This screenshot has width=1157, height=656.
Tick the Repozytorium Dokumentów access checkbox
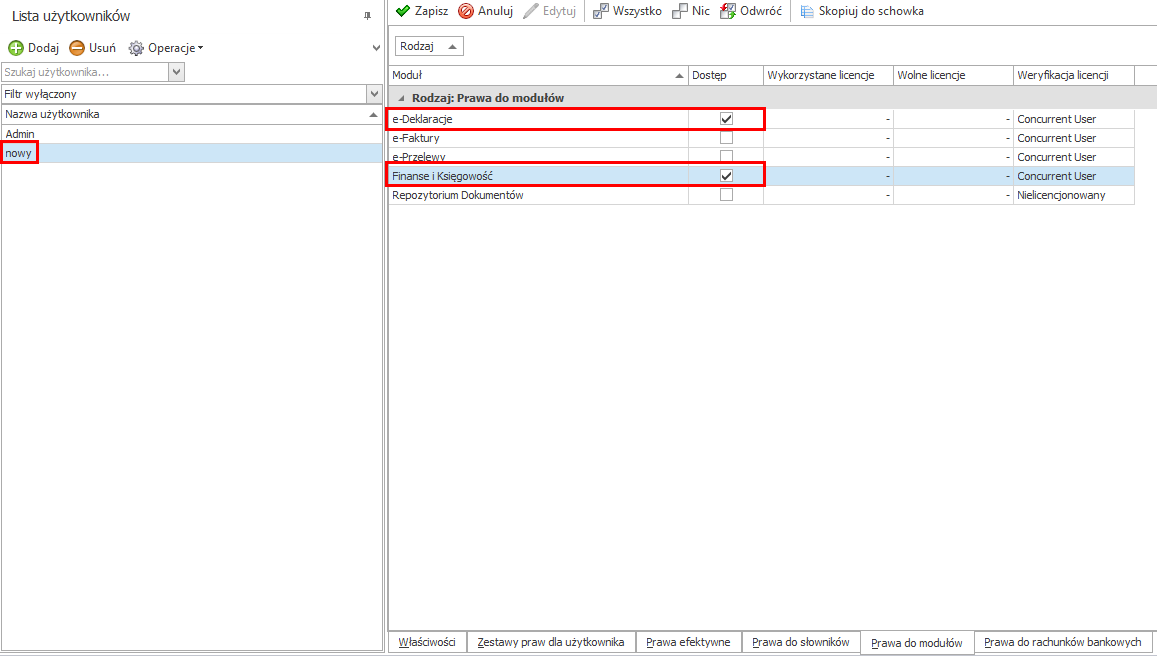coord(726,195)
